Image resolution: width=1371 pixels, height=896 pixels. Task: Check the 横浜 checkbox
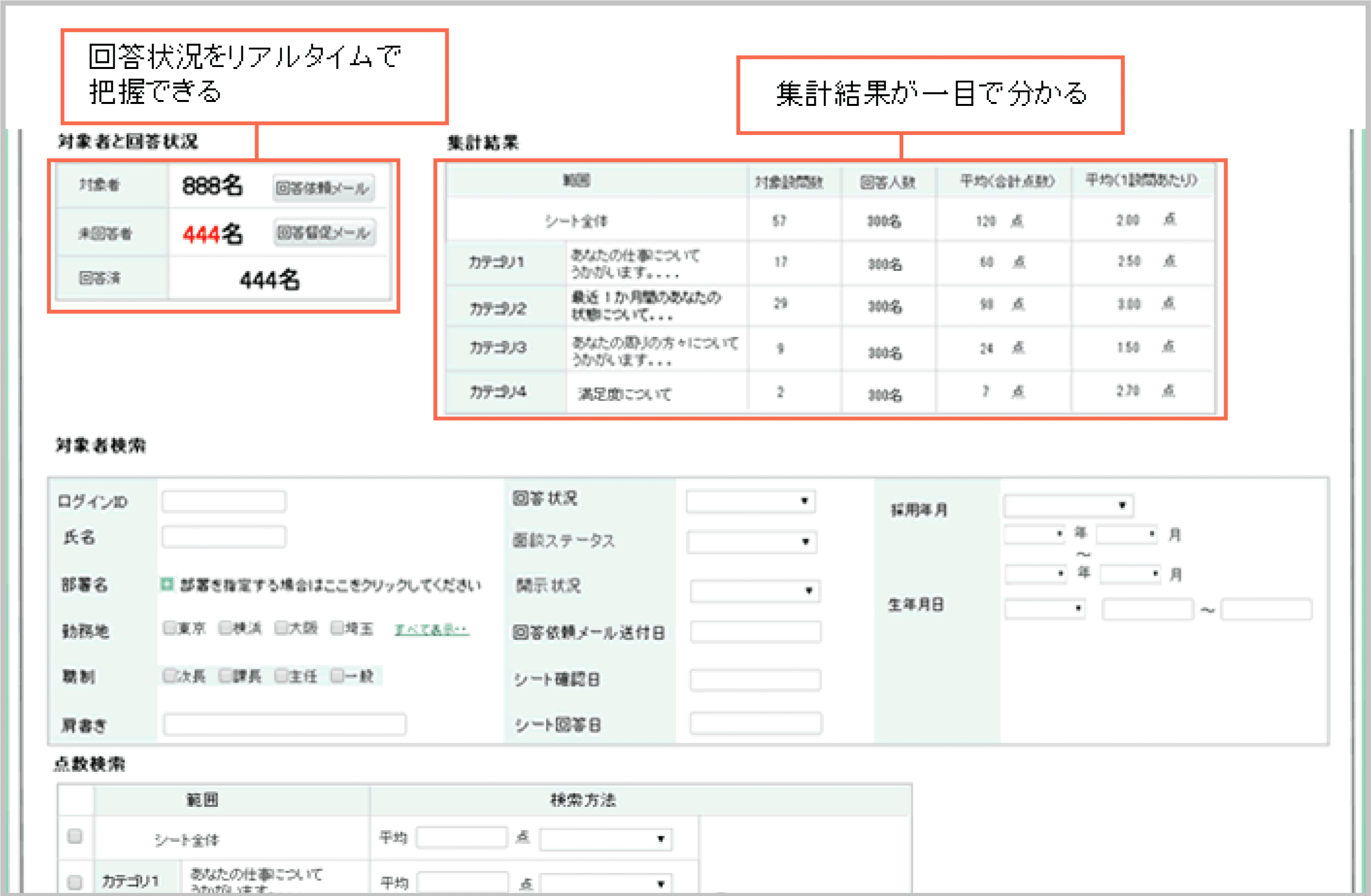pos(225,628)
